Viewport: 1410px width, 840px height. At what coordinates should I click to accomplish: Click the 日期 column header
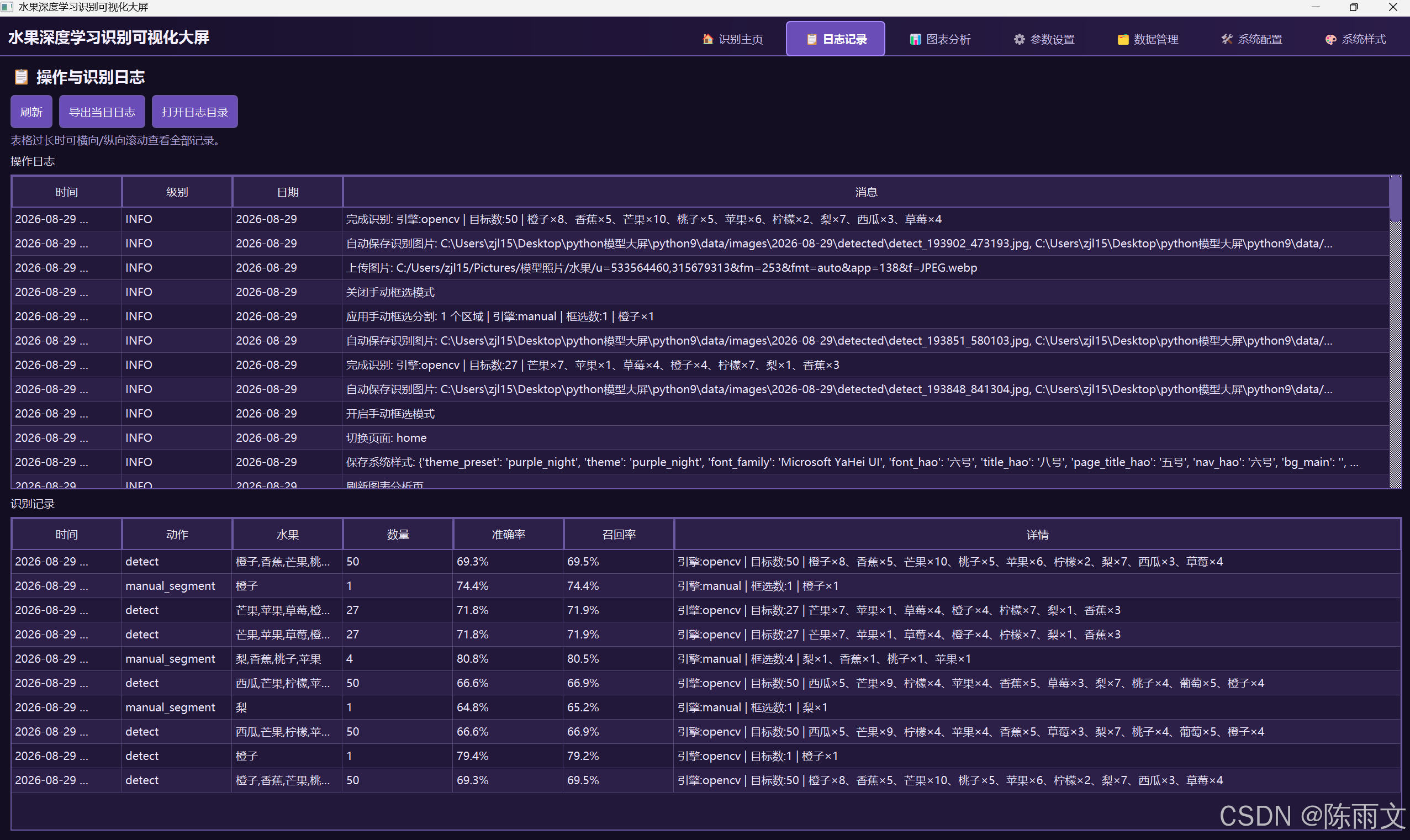click(x=288, y=192)
